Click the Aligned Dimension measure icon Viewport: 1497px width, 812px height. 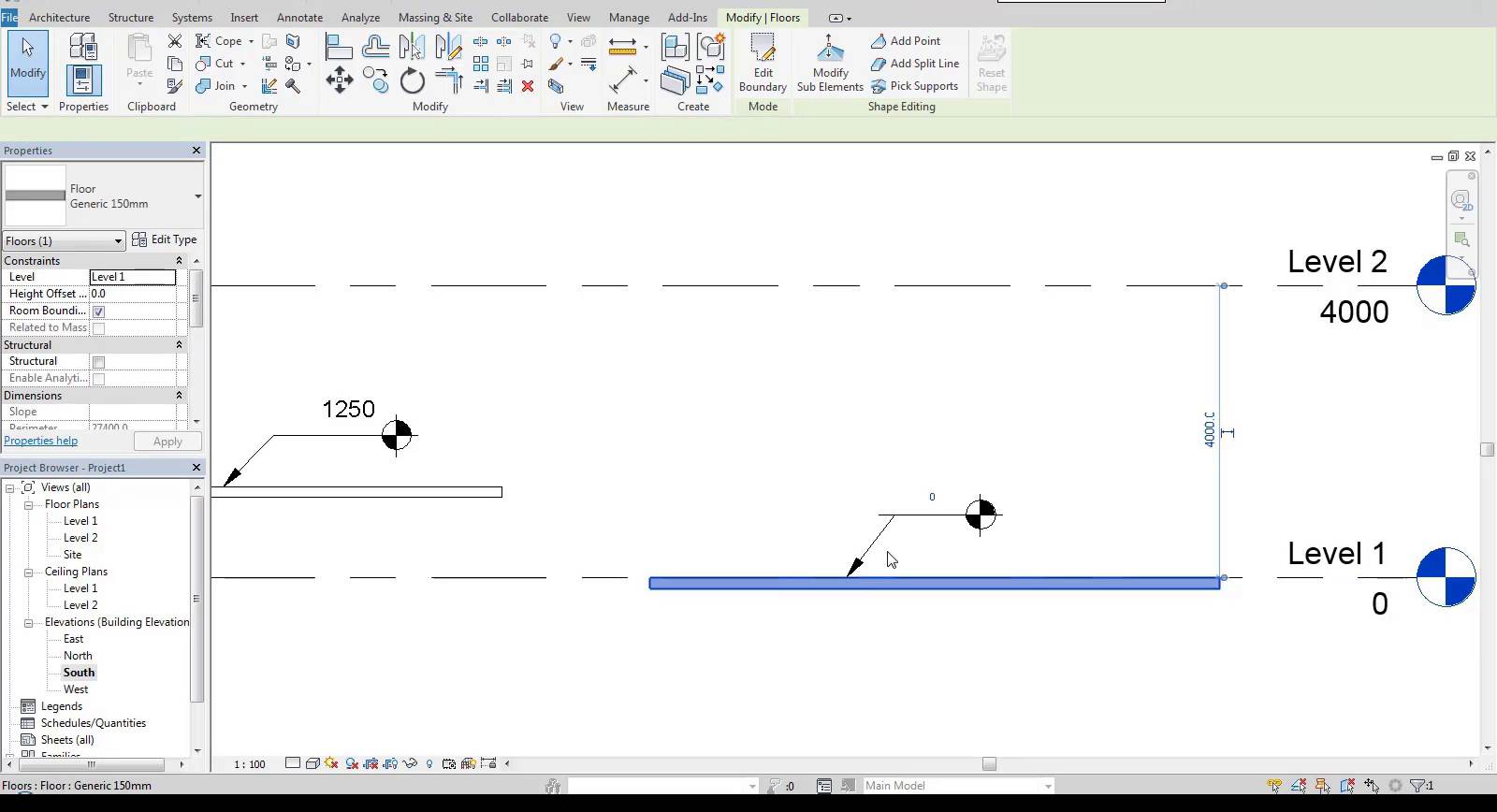coord(622,80)
